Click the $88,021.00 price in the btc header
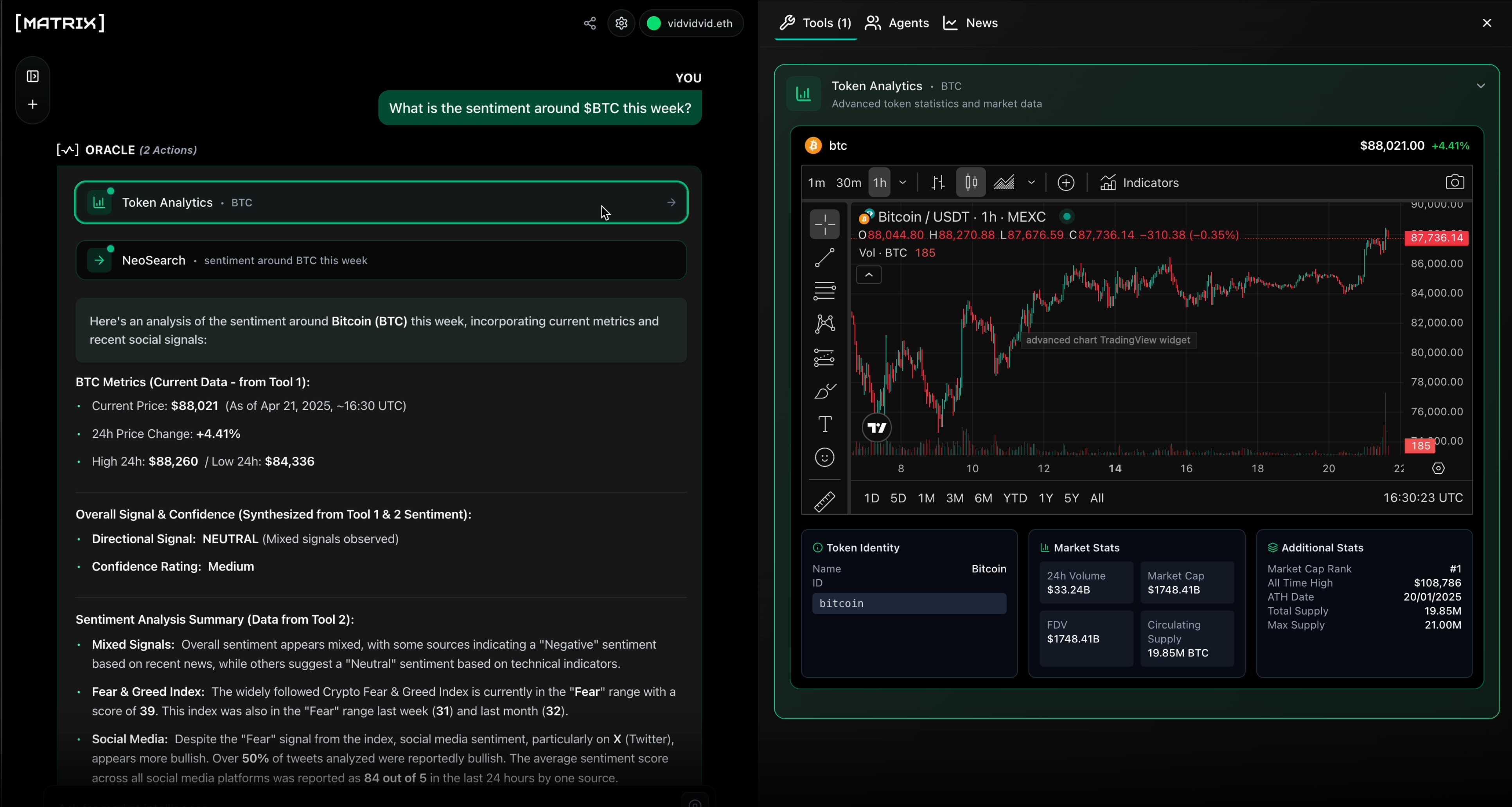The height and width of the screenshot is (807, 1512). click(x=1392, y=145)
